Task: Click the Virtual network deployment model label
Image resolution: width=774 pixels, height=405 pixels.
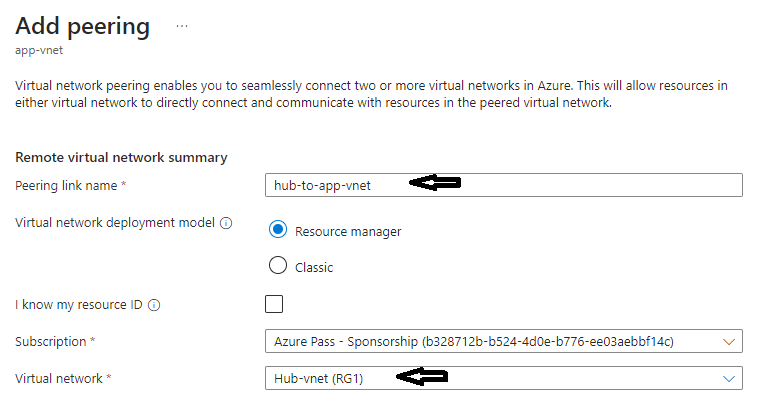Action: pos(115,223)
